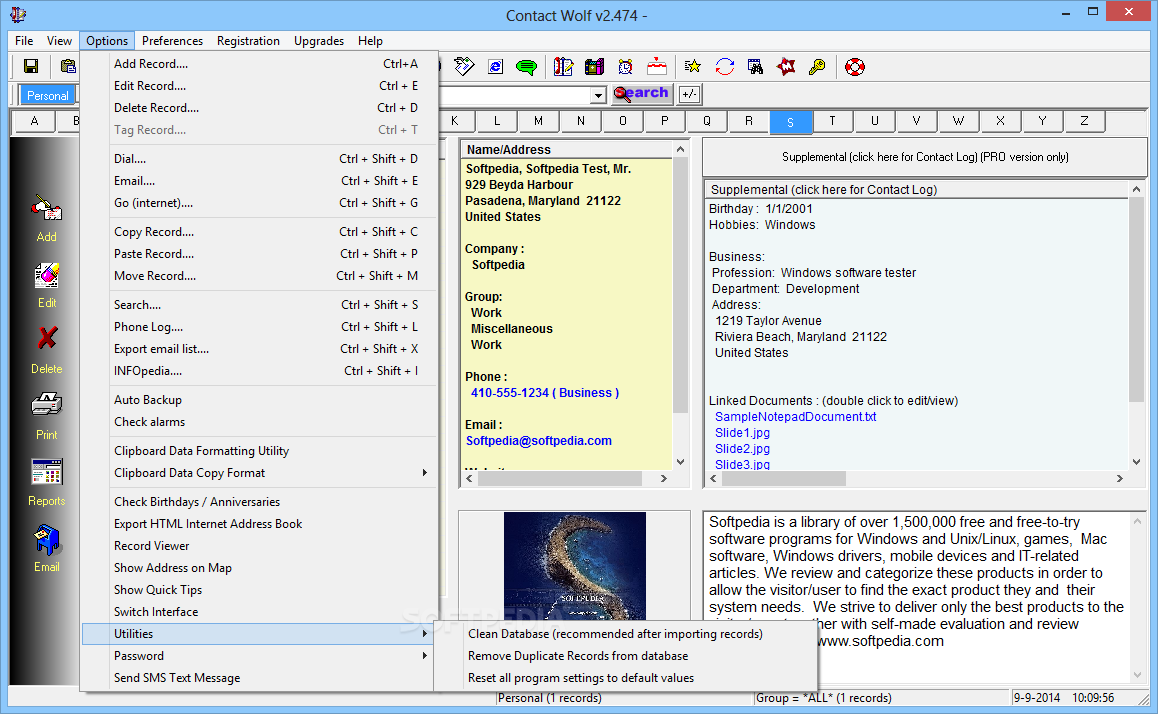The height and width of the screenshot is (714, 1158).
Task: Open the Upgrades menu
Action: 319,41
